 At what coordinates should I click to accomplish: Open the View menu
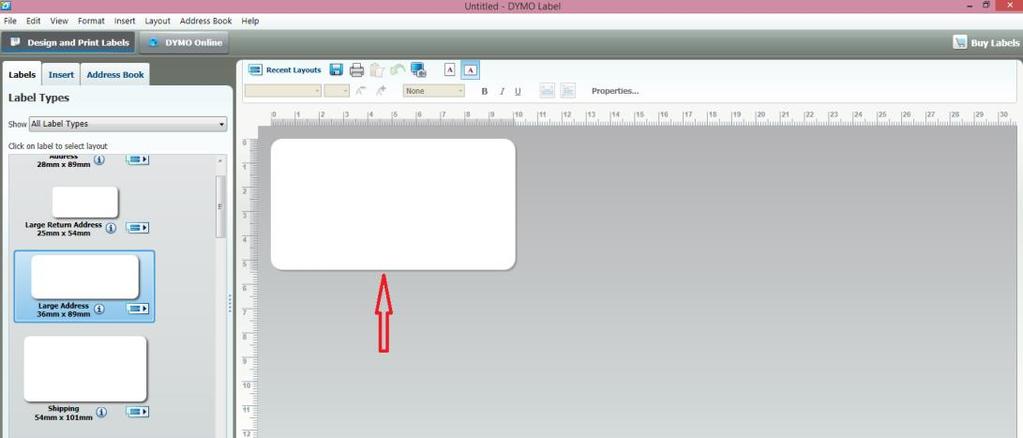point(59,21)
